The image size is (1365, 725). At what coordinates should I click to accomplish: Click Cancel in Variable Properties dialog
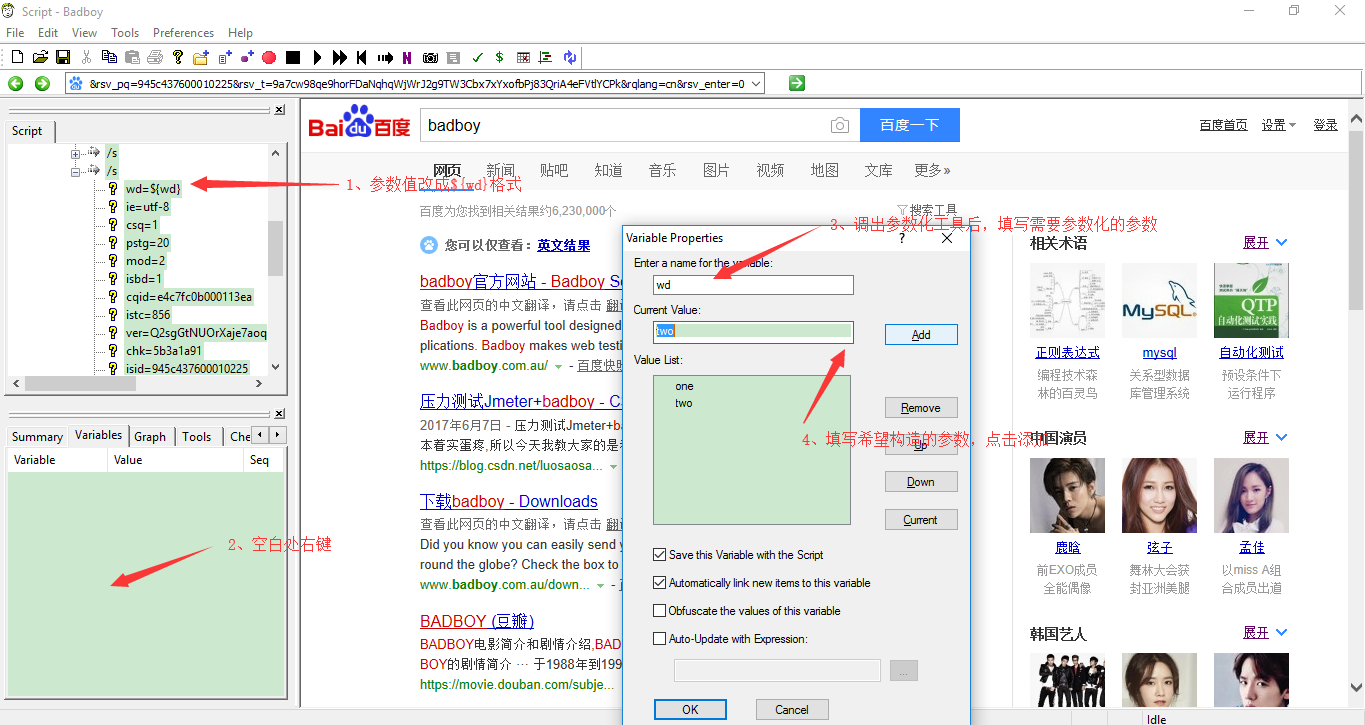pyautogui.click(x=792, y=709)
